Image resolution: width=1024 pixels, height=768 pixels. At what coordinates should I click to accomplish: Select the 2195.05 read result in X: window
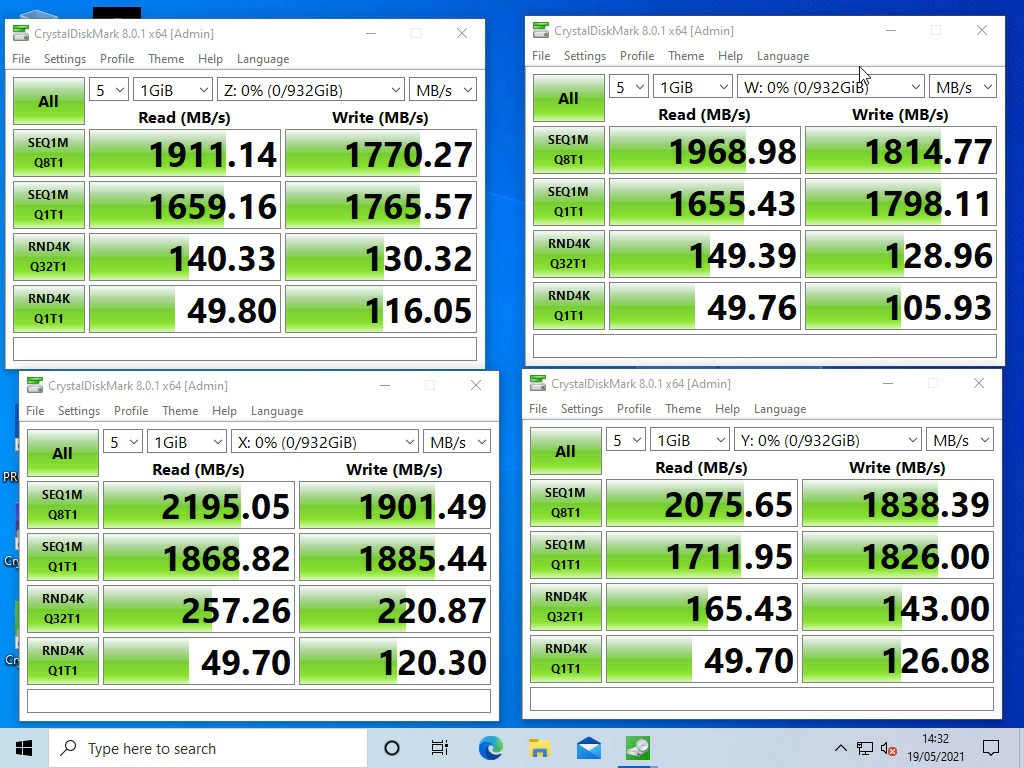[x=199, y=505]
